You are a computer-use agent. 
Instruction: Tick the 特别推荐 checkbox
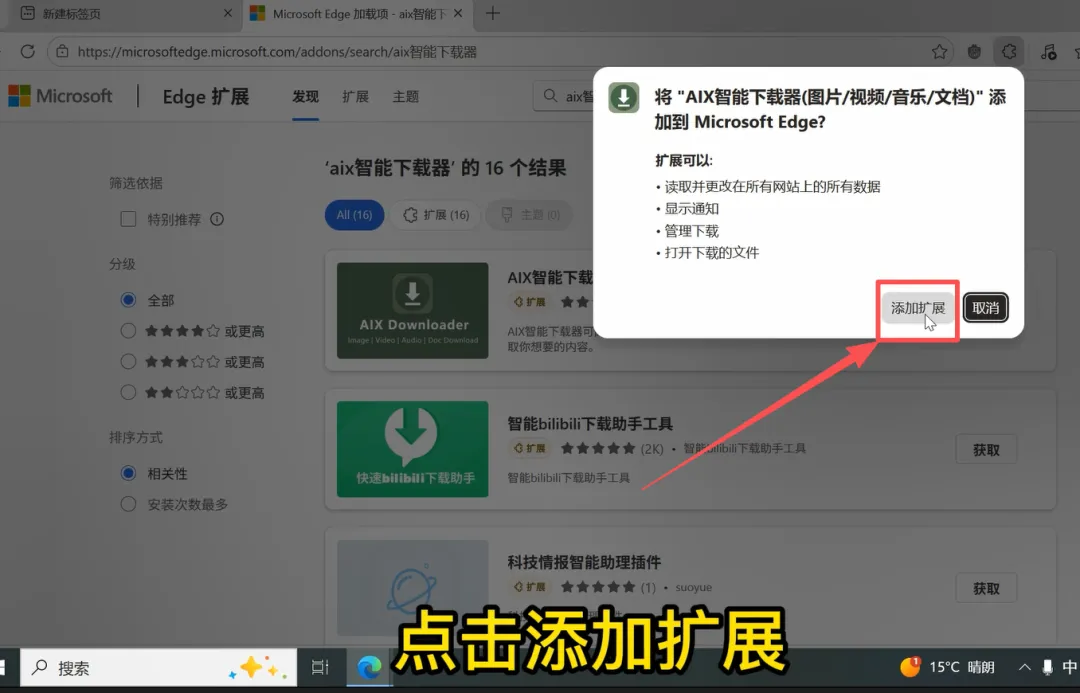[128, 219]
